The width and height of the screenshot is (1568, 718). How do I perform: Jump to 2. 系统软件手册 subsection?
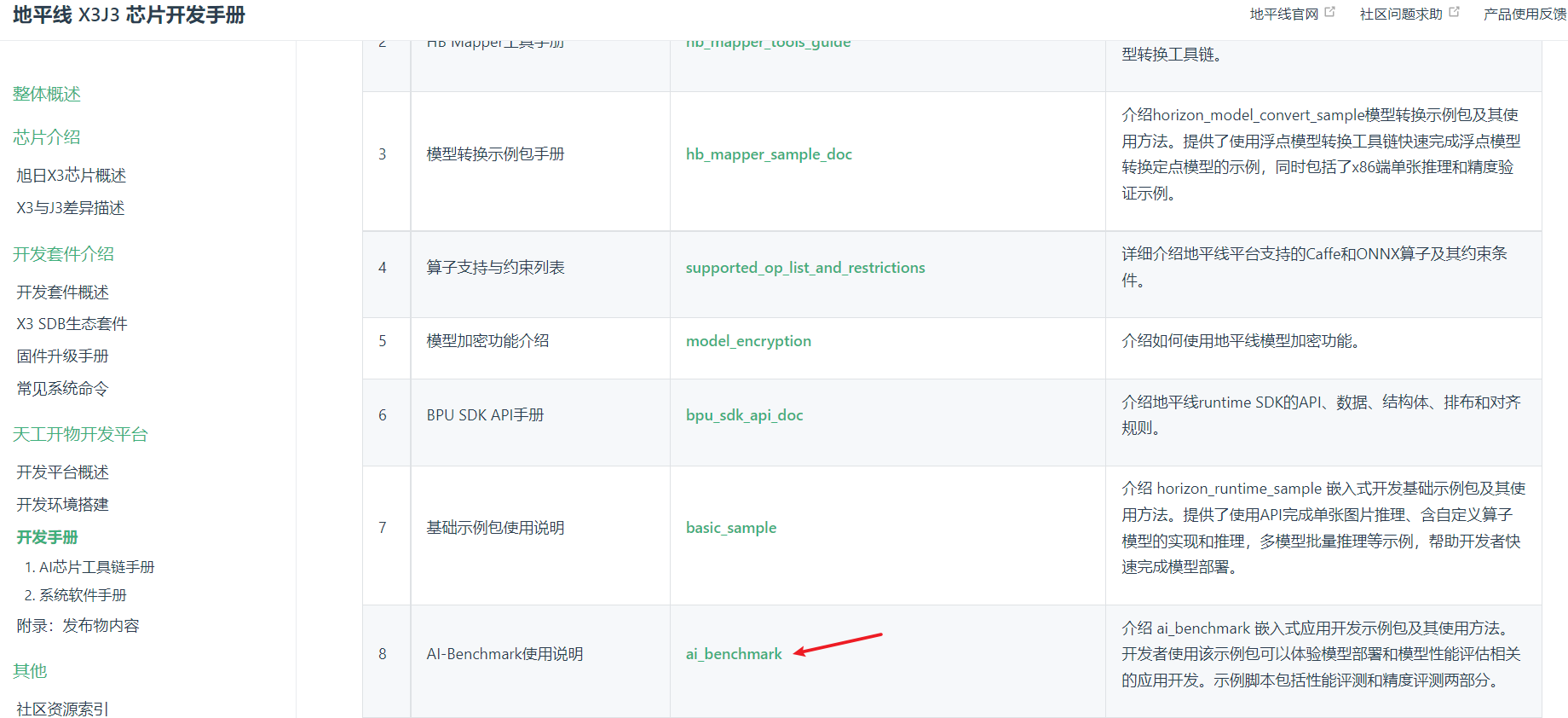pos(76,595)
